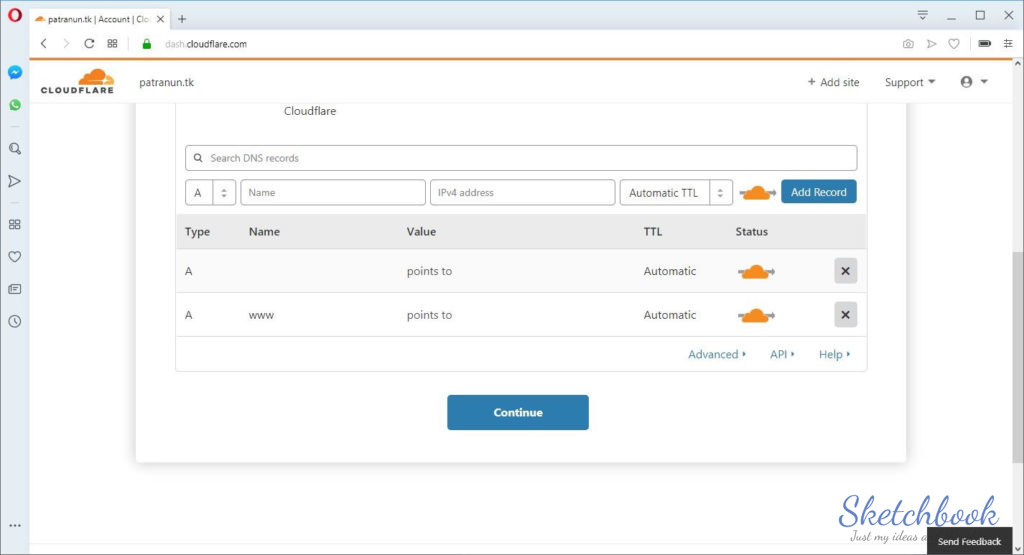
Task: Send page to My Flow from the address bar
Action: click(x=931, y=44)
